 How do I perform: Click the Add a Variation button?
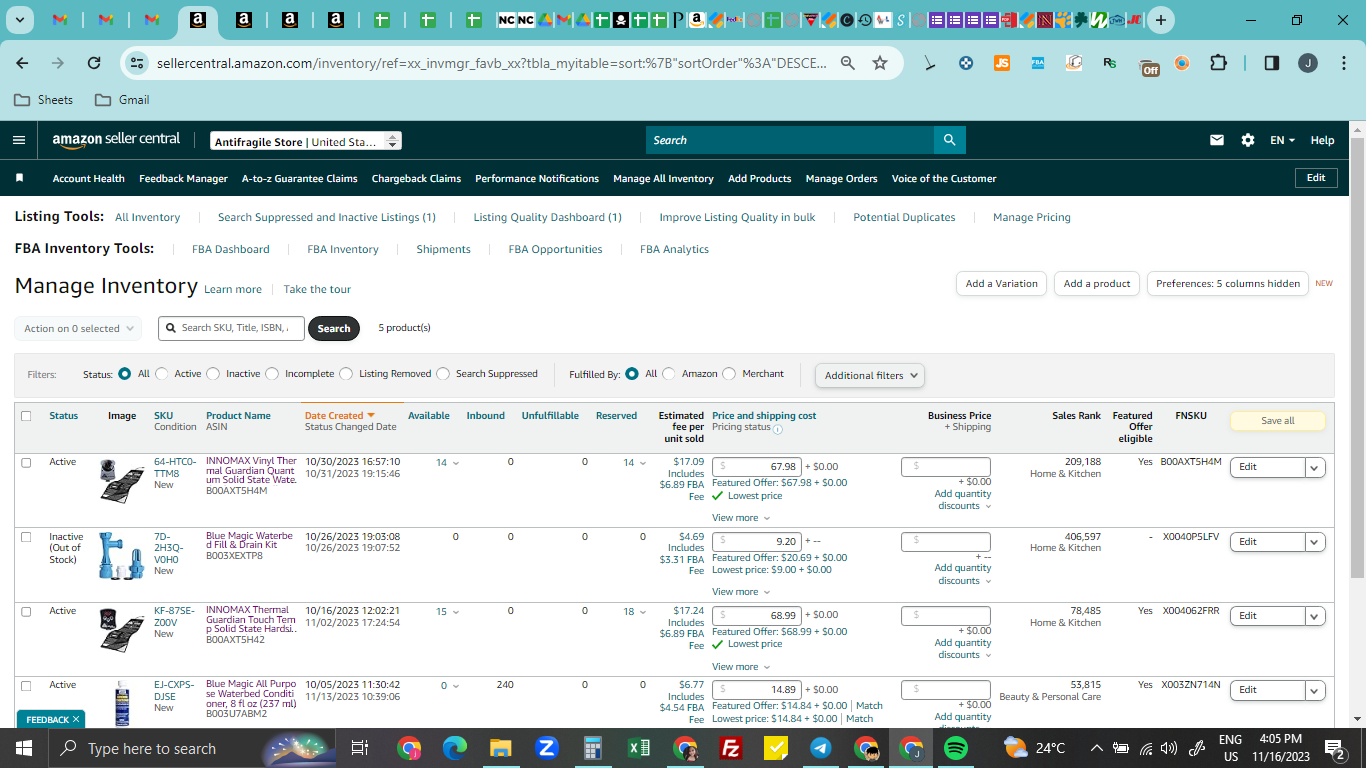[1002, 284]
